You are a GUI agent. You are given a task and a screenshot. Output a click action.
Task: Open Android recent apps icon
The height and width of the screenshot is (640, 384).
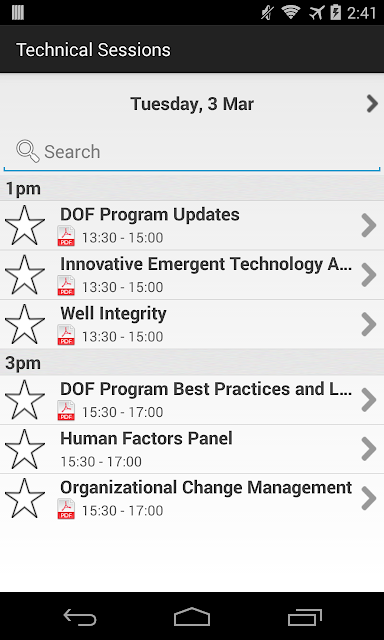pos(304,617)
